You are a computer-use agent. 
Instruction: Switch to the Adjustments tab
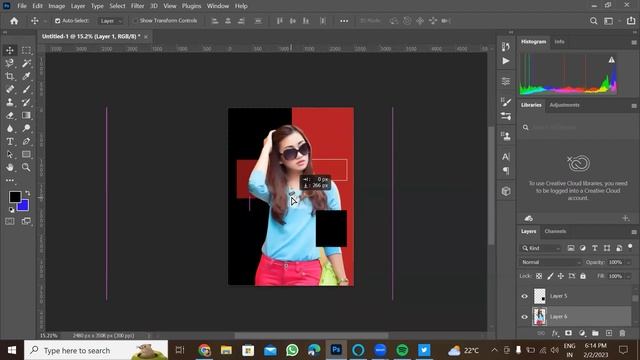564,105
